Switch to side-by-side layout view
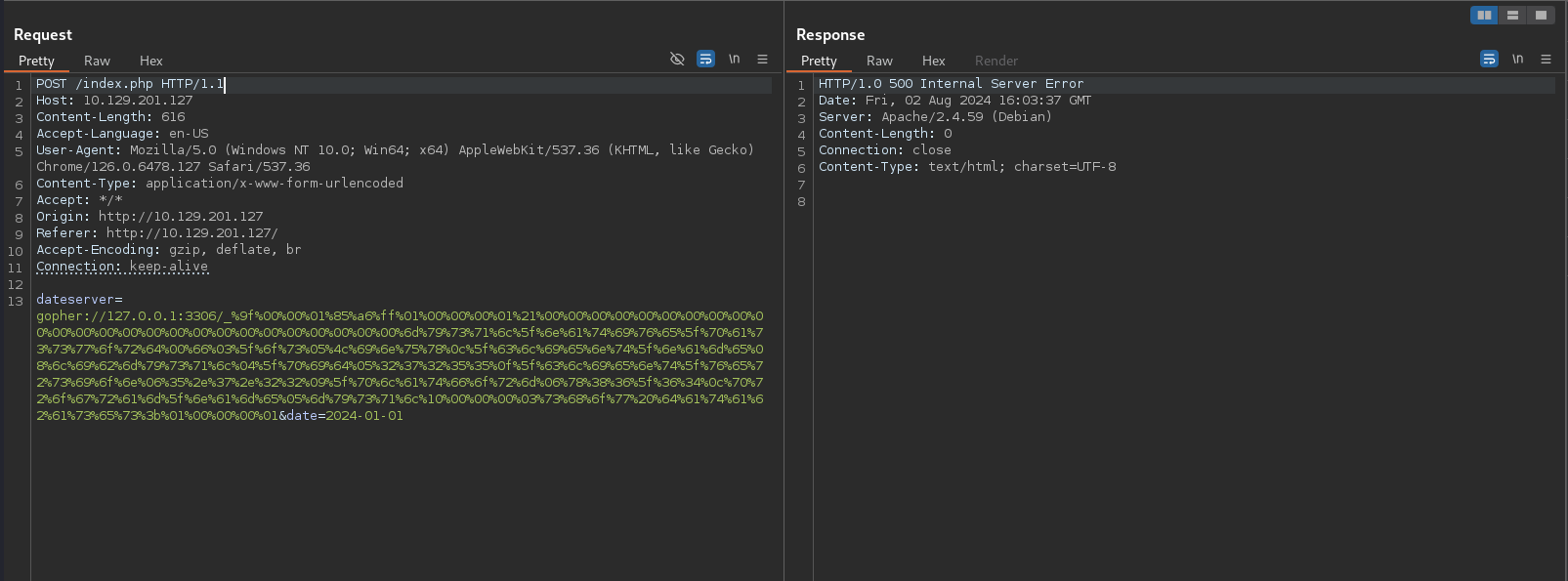The image size is (1568, 581). [1484, 15]
